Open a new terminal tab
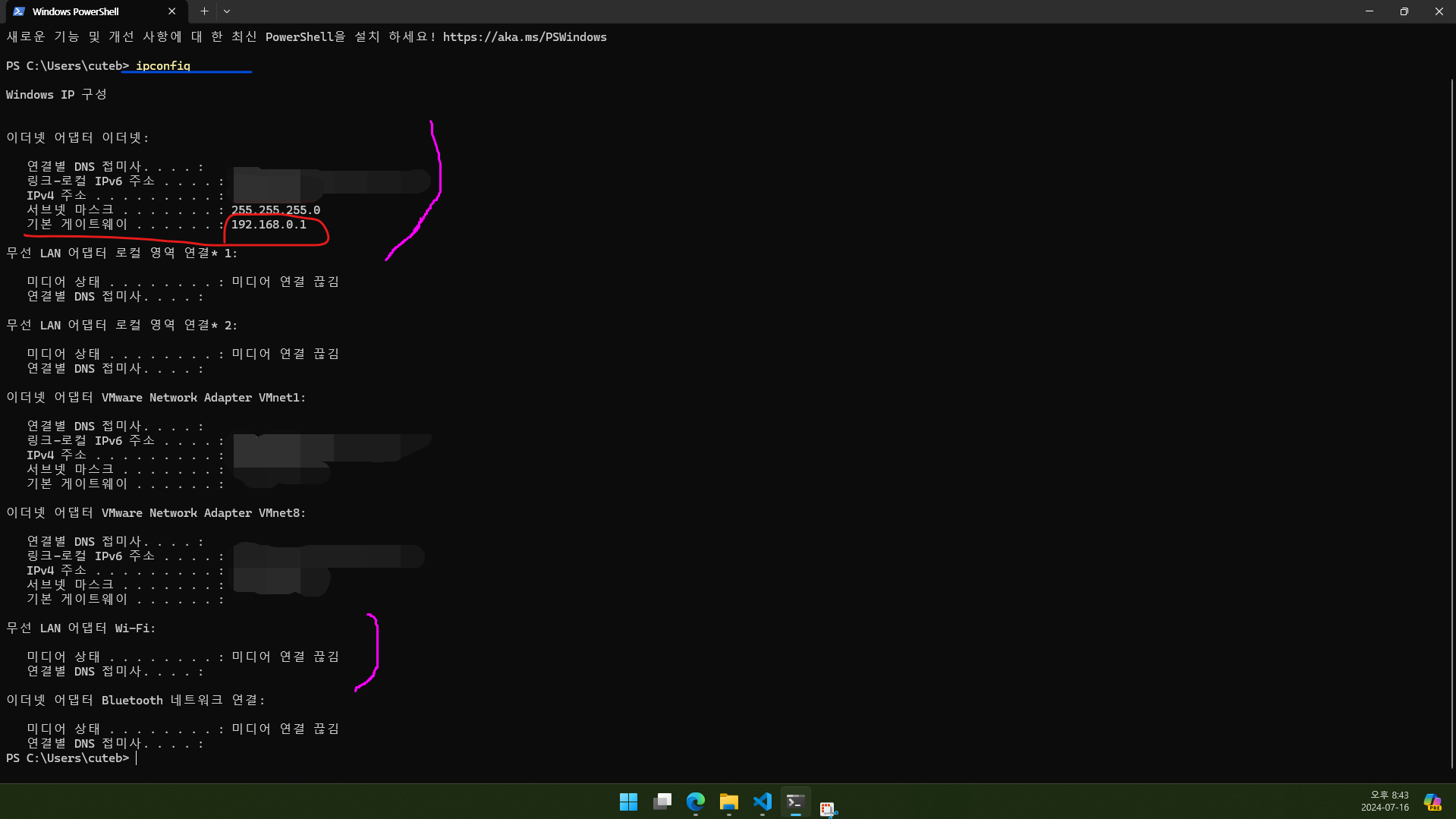This screenshot has width=1456, height=819. 204,11
